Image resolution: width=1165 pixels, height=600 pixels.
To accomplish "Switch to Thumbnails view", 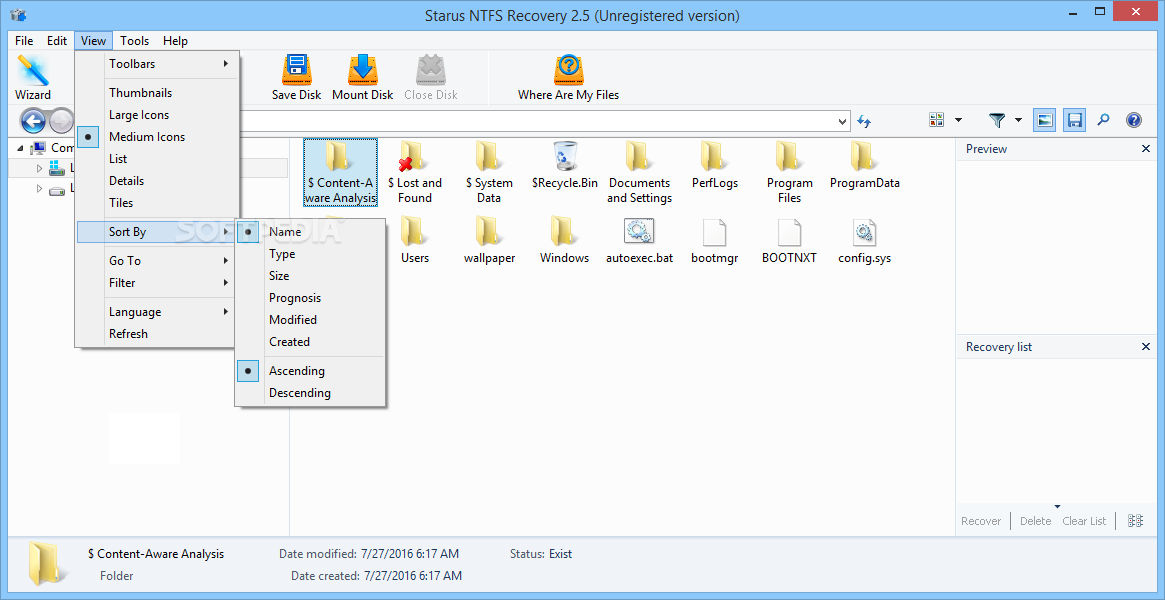I will click(x=158, y=93).
